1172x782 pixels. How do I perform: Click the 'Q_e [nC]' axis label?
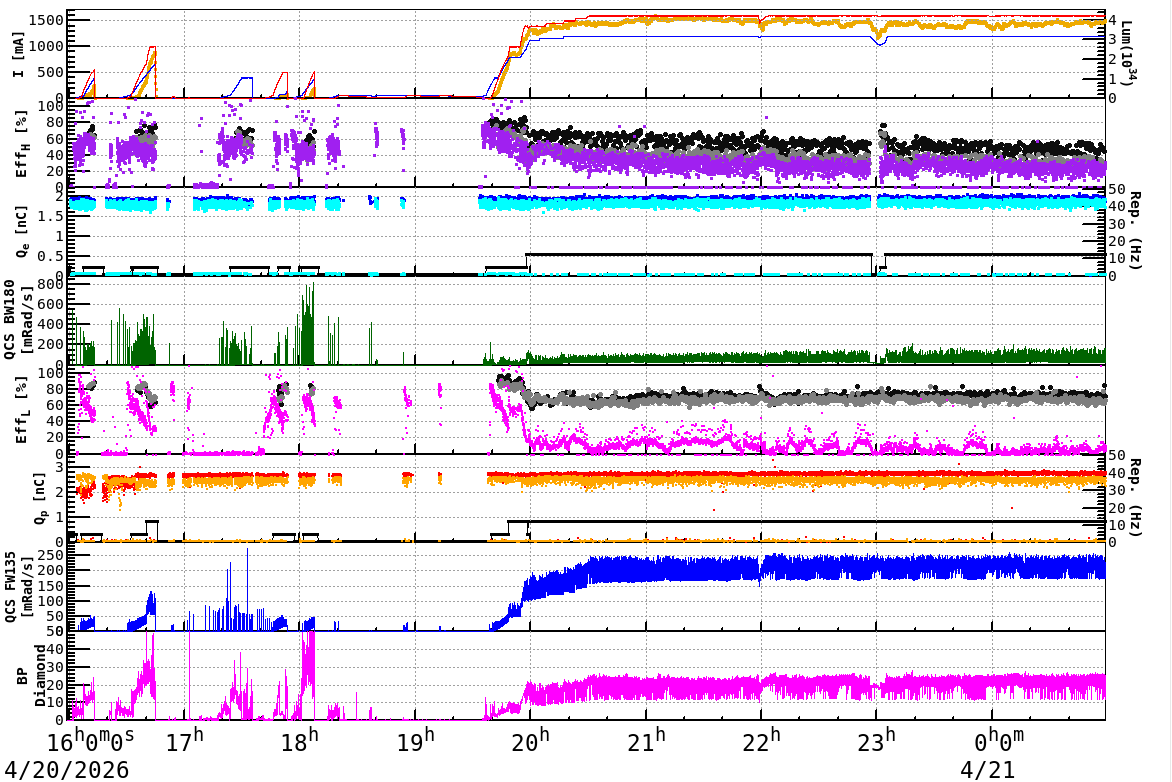pyautogui.click(x=22, y=232)
